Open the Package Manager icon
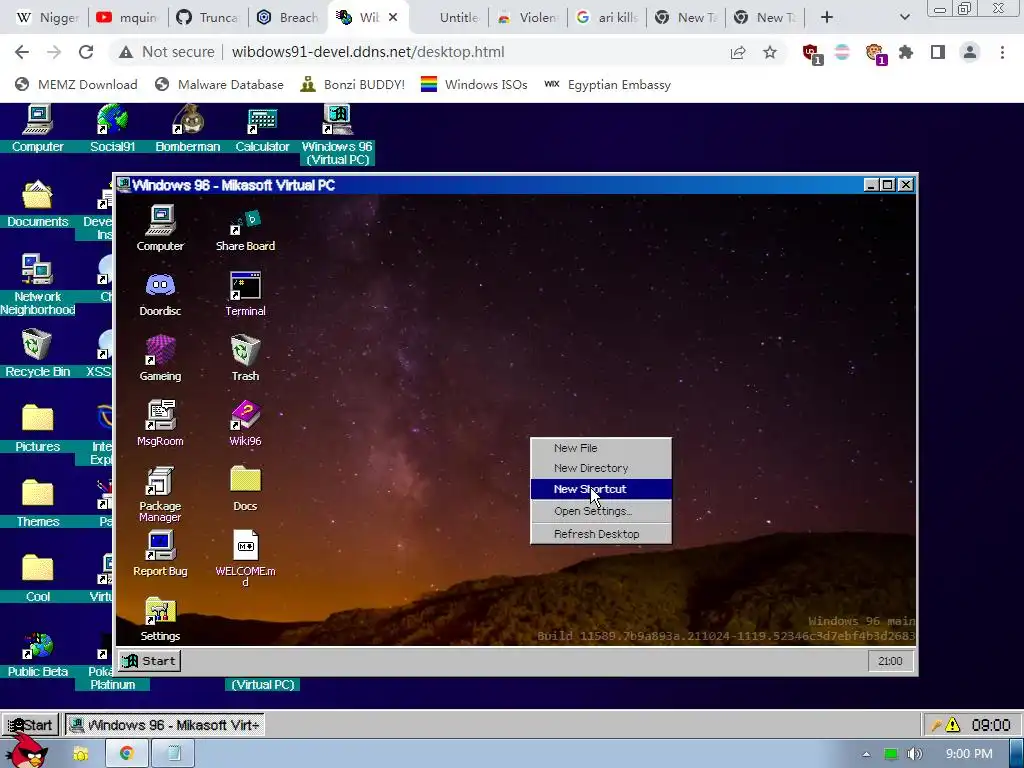1024x768 pixels. 160,494
